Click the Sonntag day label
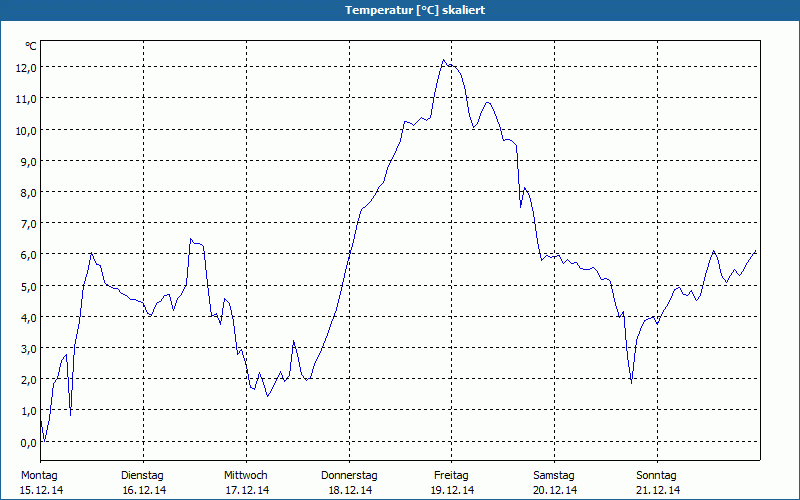The height and width of the screenshot is (500, 800). pos(657,476)
